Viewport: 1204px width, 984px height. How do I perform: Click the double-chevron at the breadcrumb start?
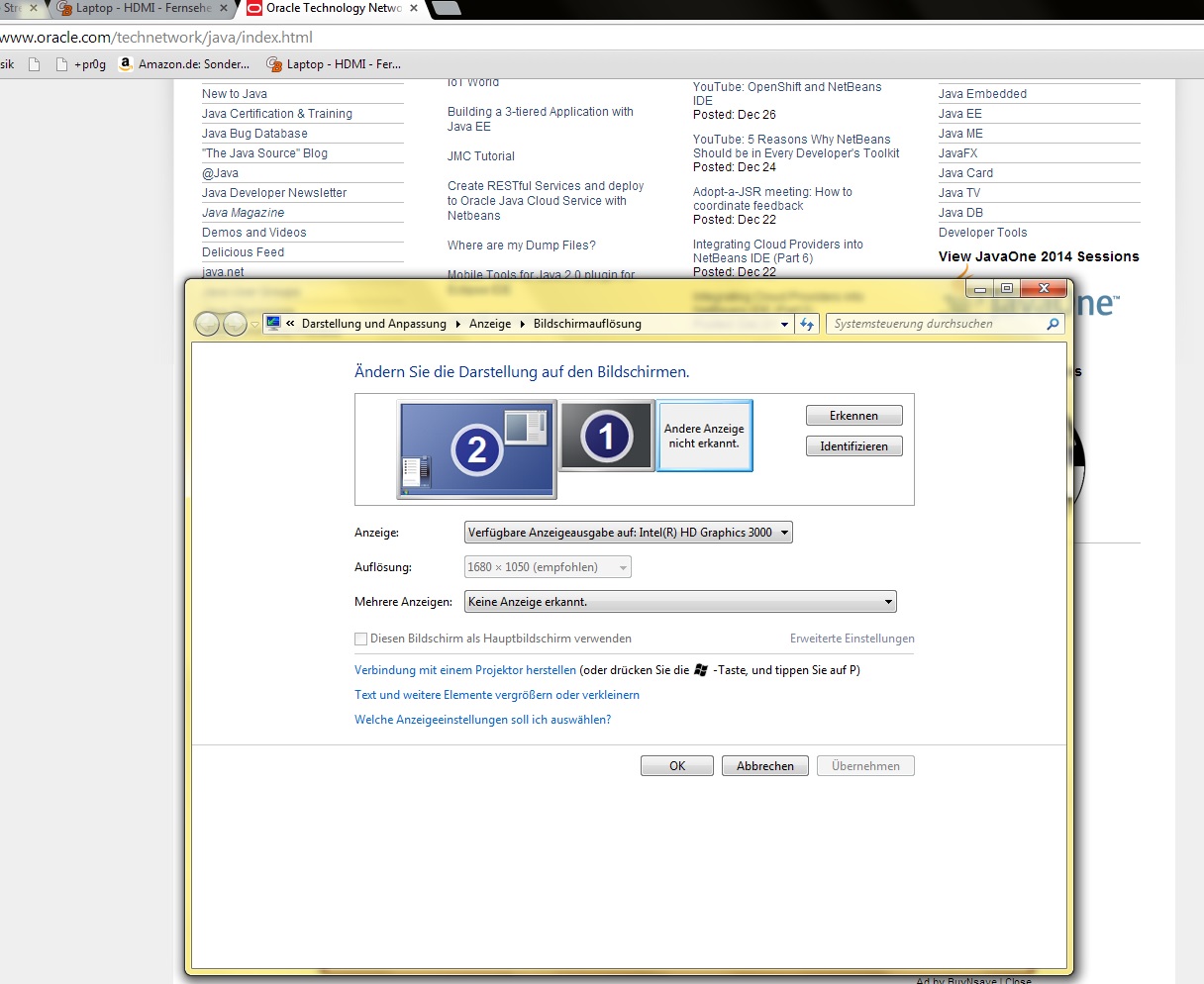coord(291,324)
